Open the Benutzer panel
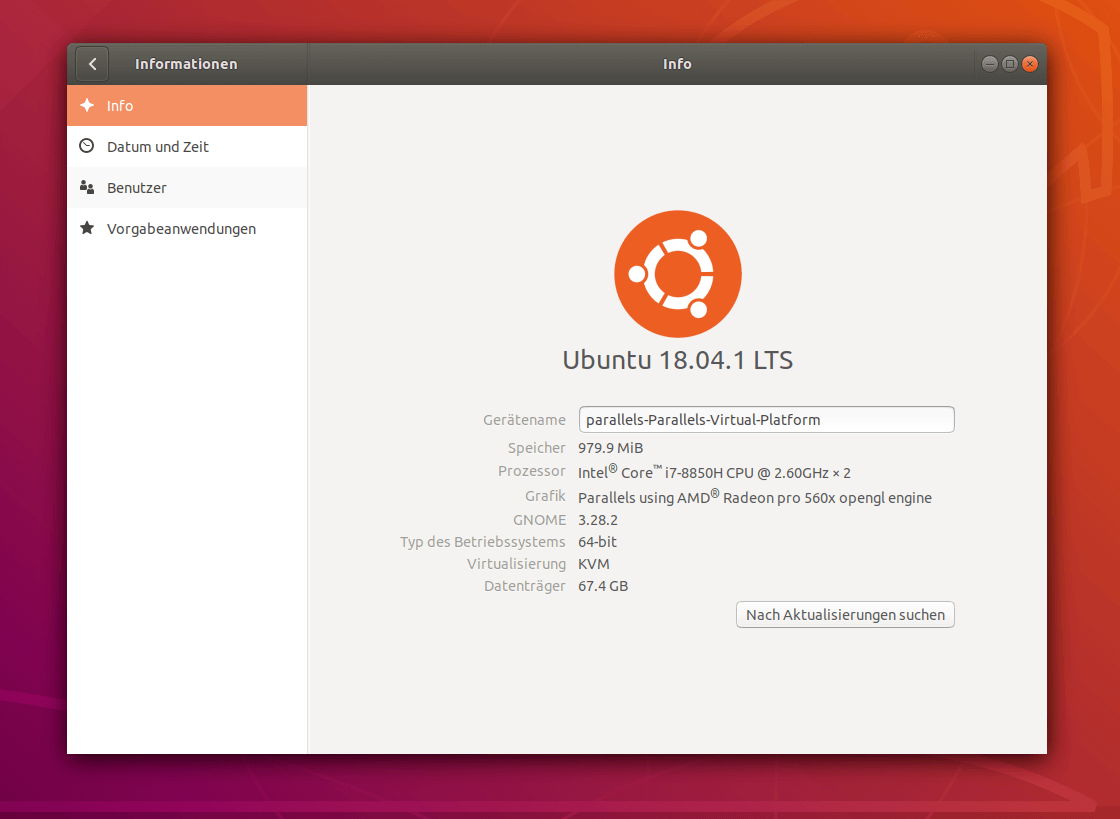 point(187,188)
